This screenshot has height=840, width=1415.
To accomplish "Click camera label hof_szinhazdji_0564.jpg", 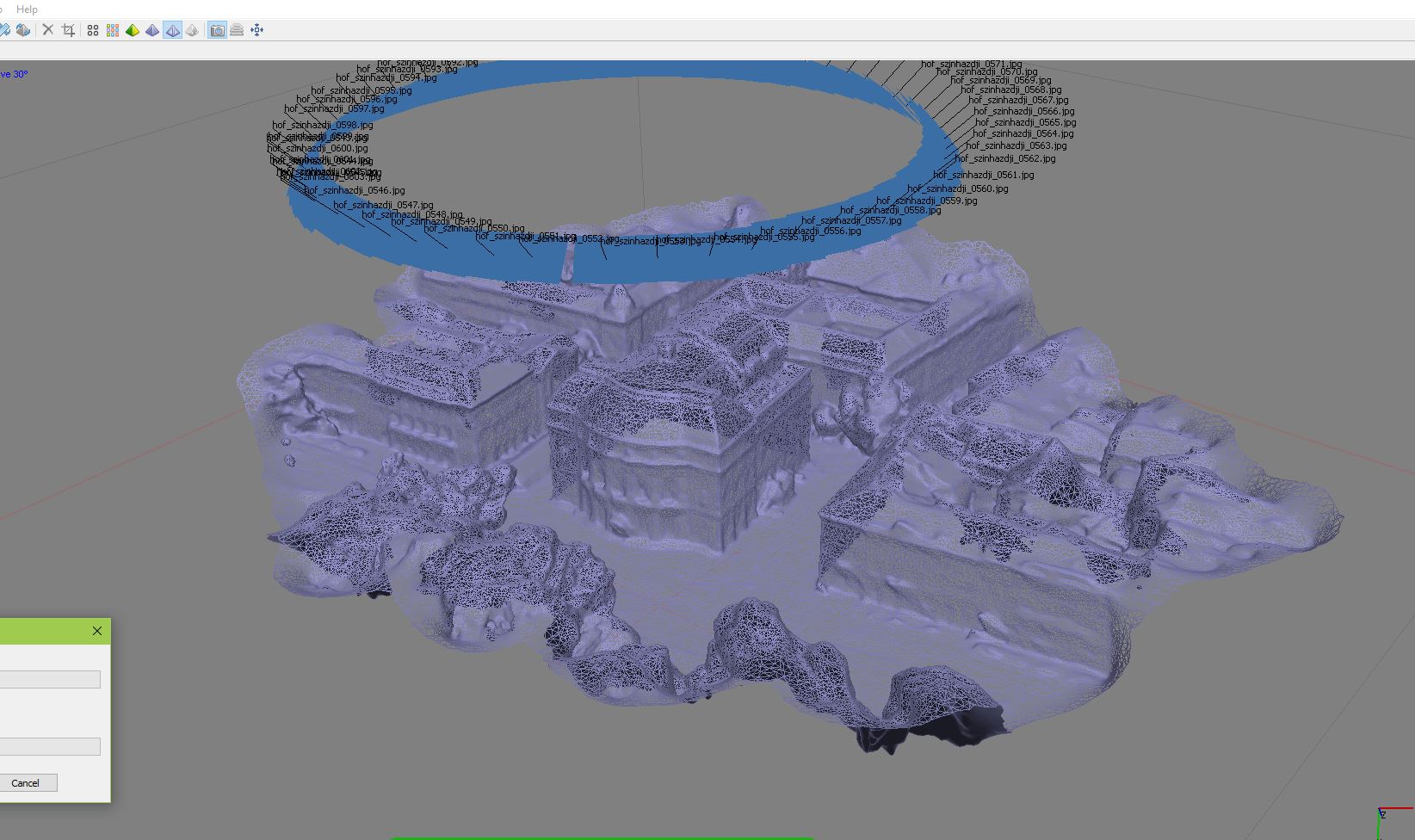I will click(x=1023, y=133).
